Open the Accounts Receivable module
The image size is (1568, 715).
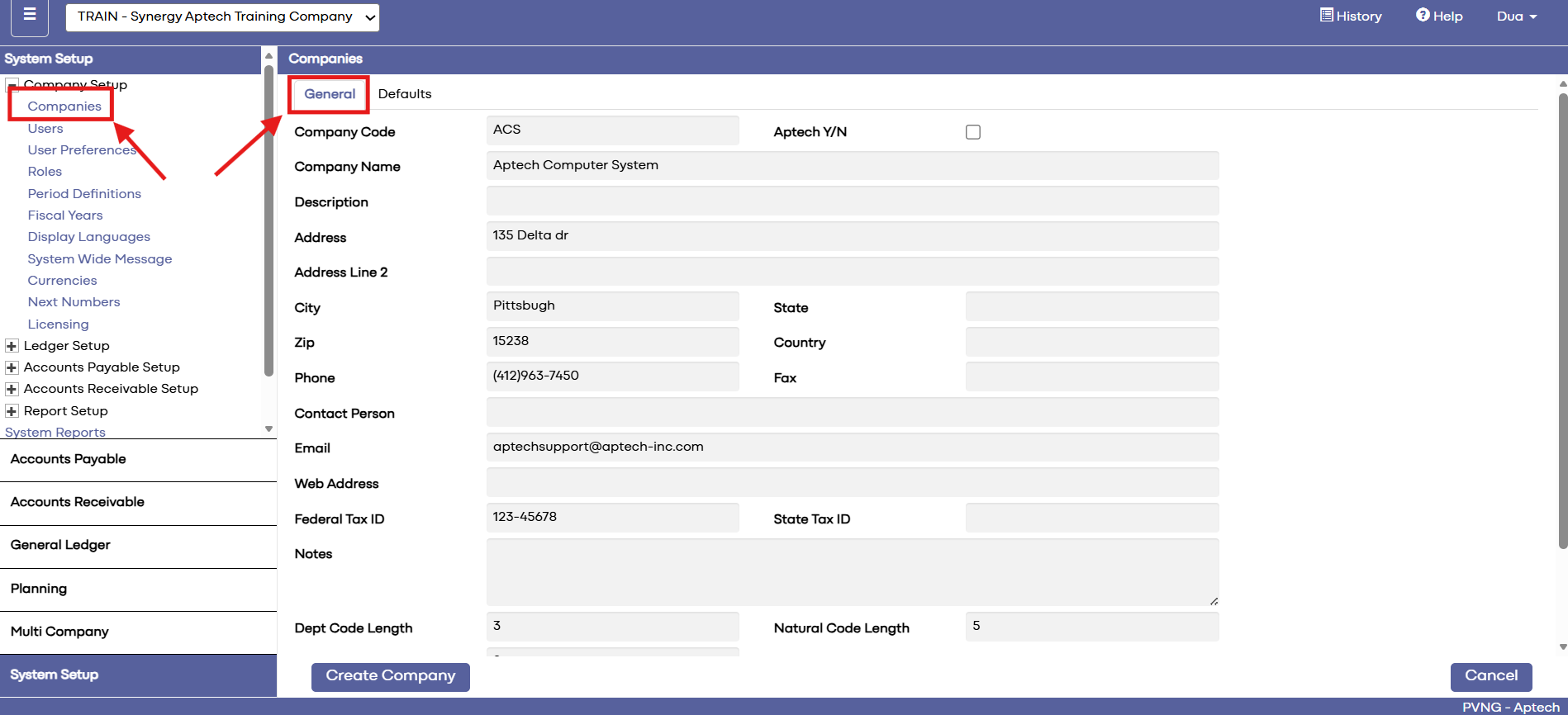138,503
